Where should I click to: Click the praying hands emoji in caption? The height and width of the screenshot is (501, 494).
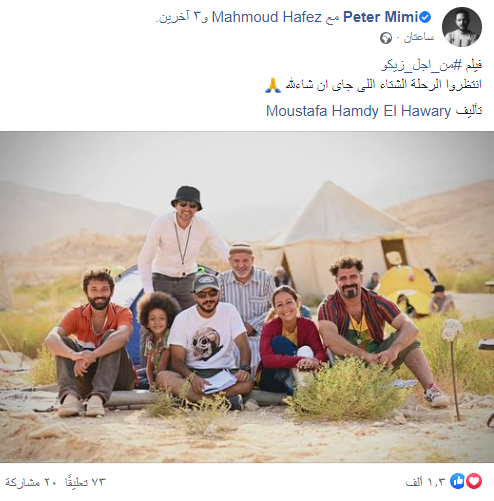click(273, 85)
